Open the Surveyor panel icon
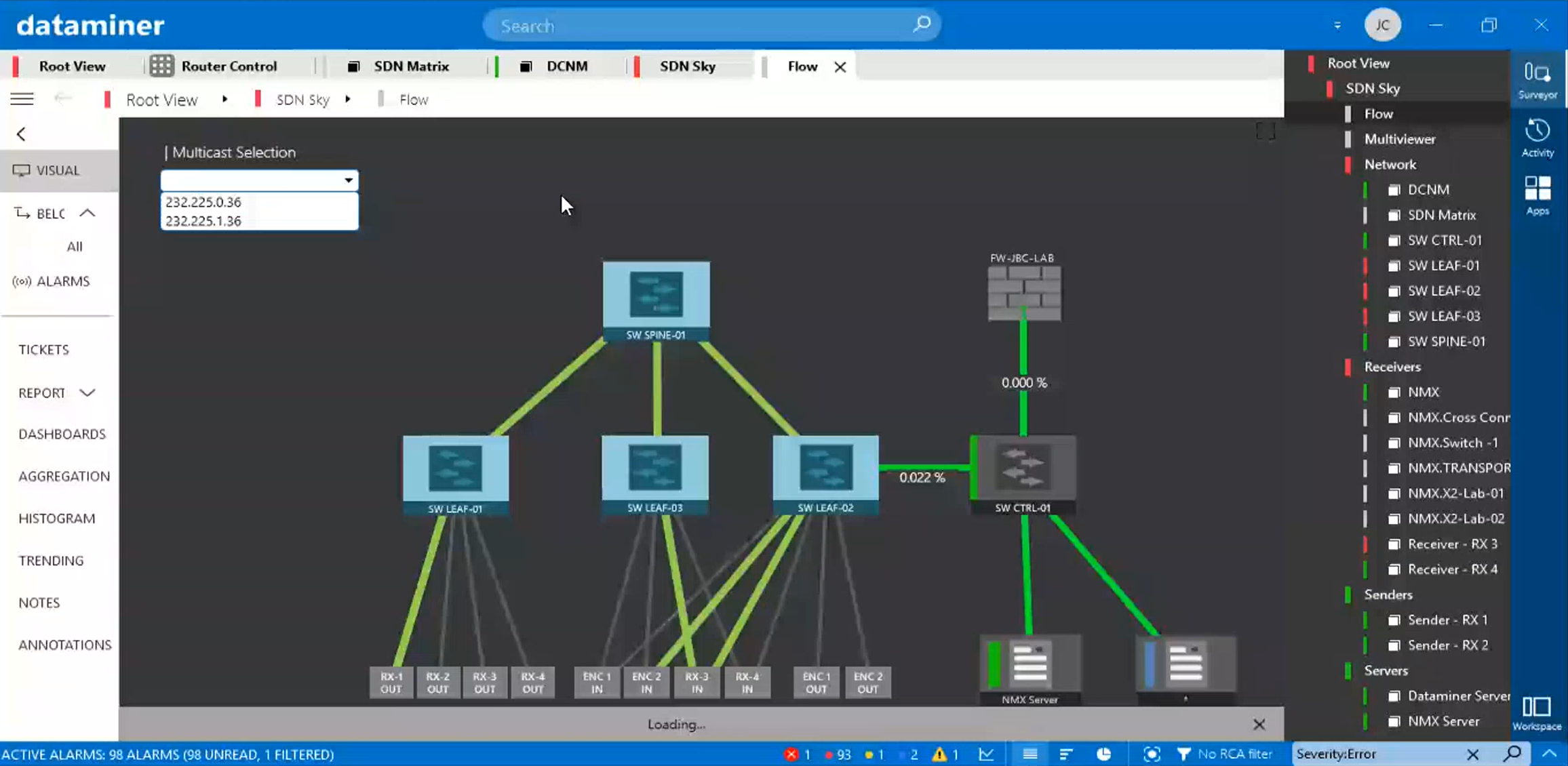 click(x=1537, y=79)
